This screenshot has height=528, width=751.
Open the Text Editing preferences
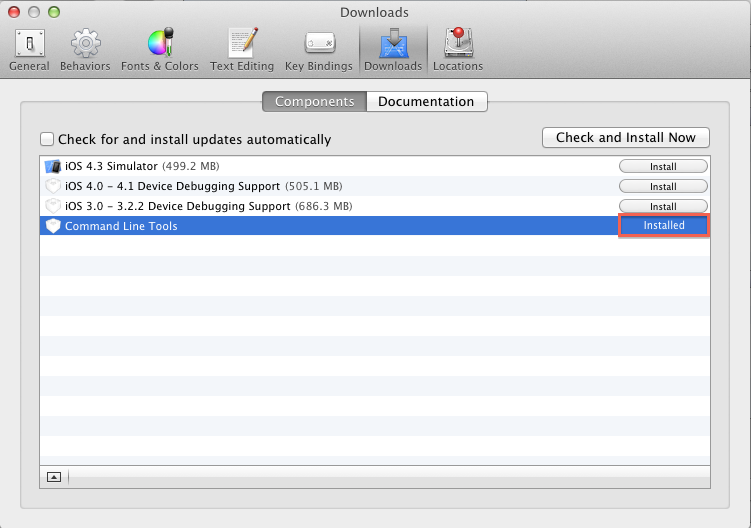pyautogui.click(x=242, y=50)
